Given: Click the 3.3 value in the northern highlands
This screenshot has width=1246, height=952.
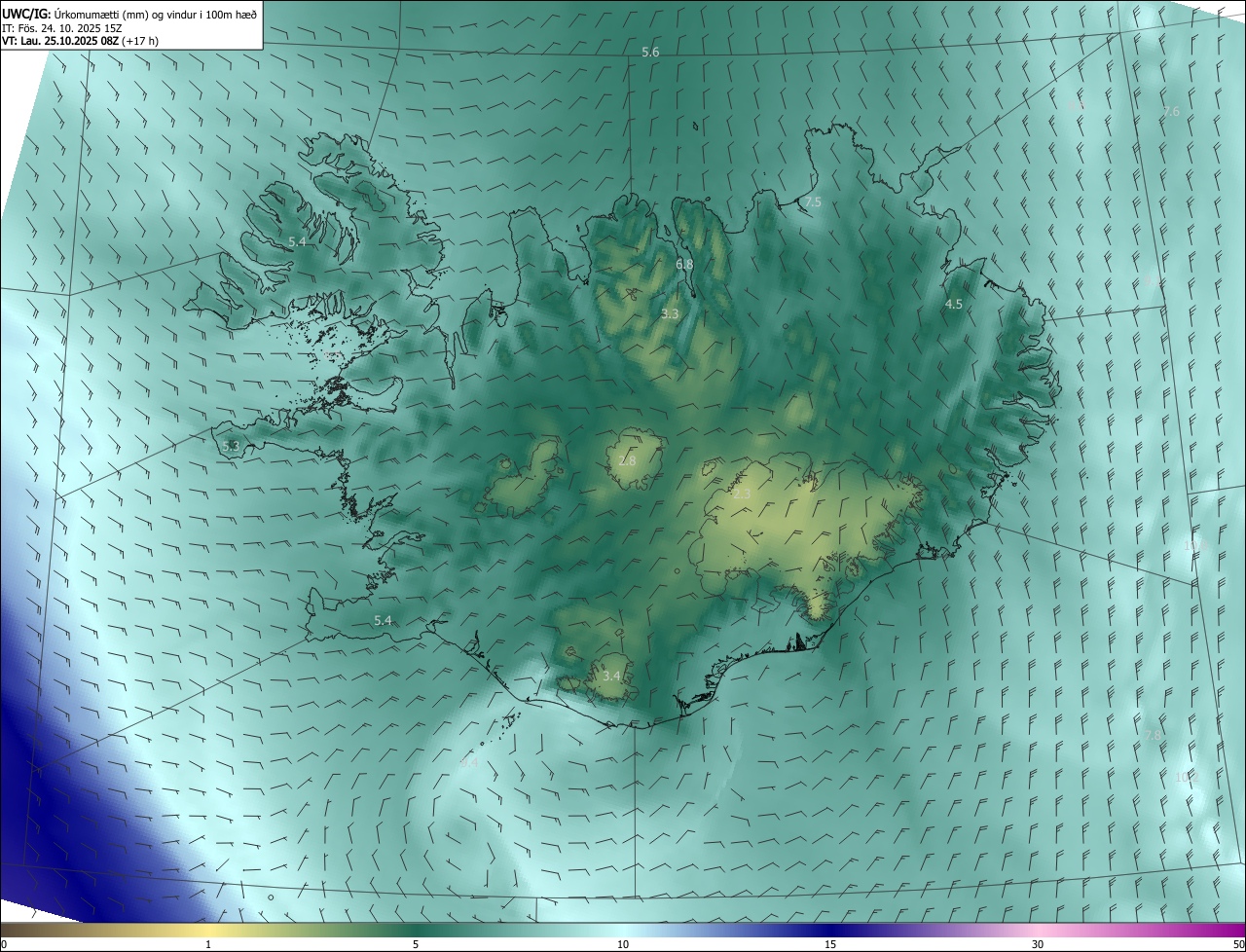Looking at the screenshot, I should 670,313.
